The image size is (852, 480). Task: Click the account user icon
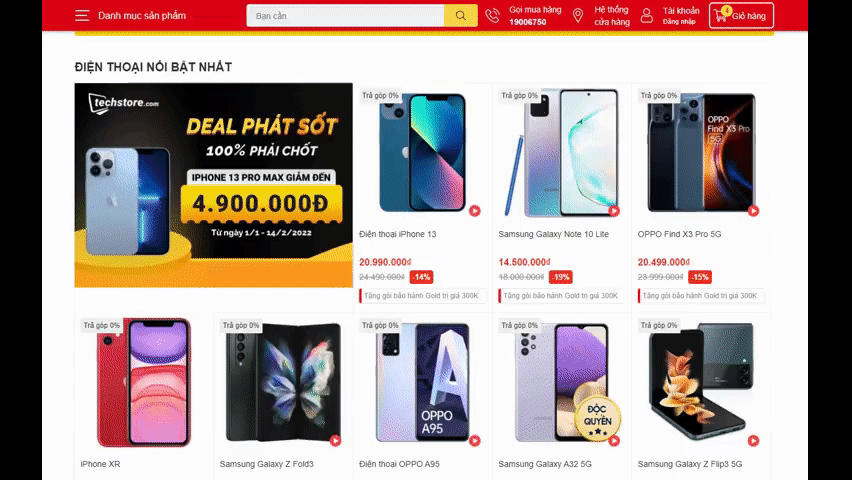[647, 15]
